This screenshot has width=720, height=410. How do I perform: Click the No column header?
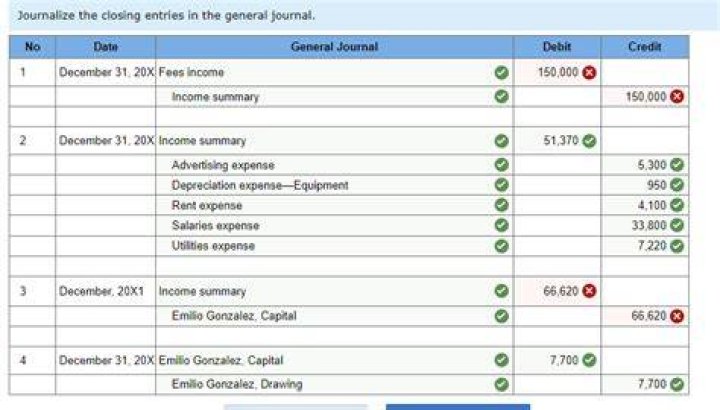[x=32, y=47]
